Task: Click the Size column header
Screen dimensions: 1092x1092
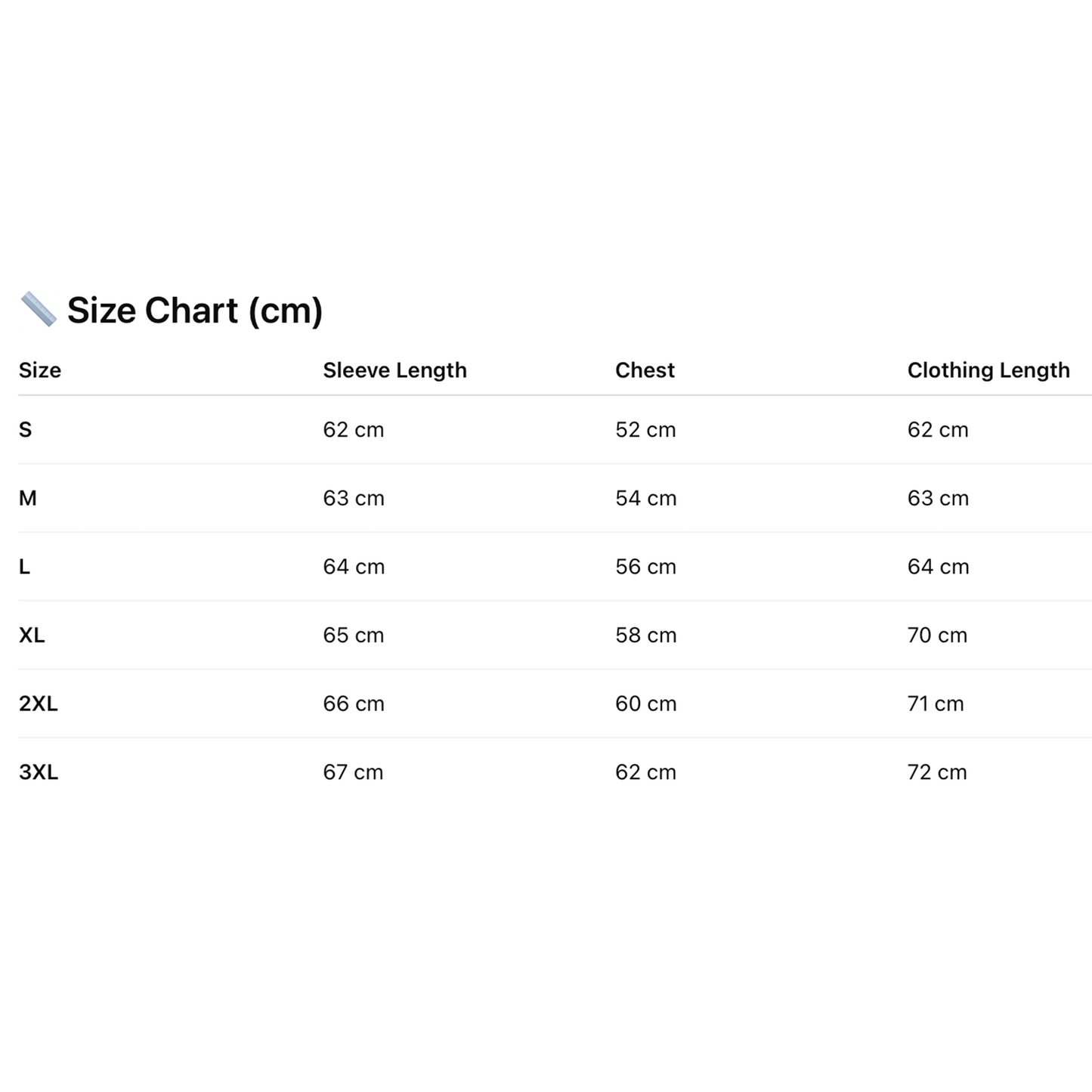Action: point(40,370)
